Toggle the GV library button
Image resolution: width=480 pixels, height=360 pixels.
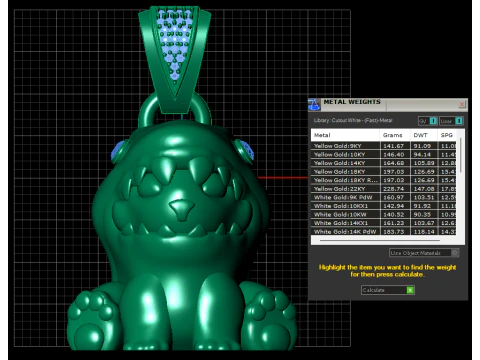[x=428, y=121]
